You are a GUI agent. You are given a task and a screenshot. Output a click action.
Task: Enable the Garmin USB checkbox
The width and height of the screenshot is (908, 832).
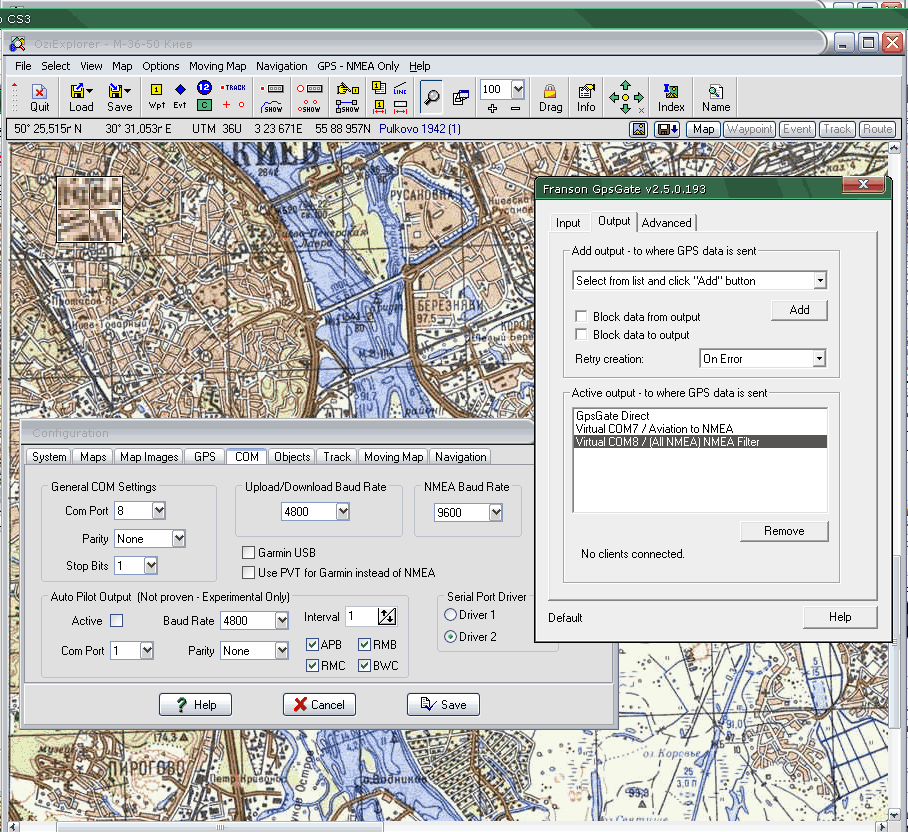[249, 553]
